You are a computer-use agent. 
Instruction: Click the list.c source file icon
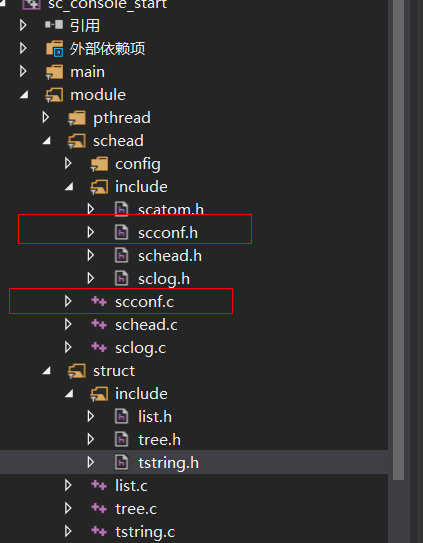click(99, 486)
